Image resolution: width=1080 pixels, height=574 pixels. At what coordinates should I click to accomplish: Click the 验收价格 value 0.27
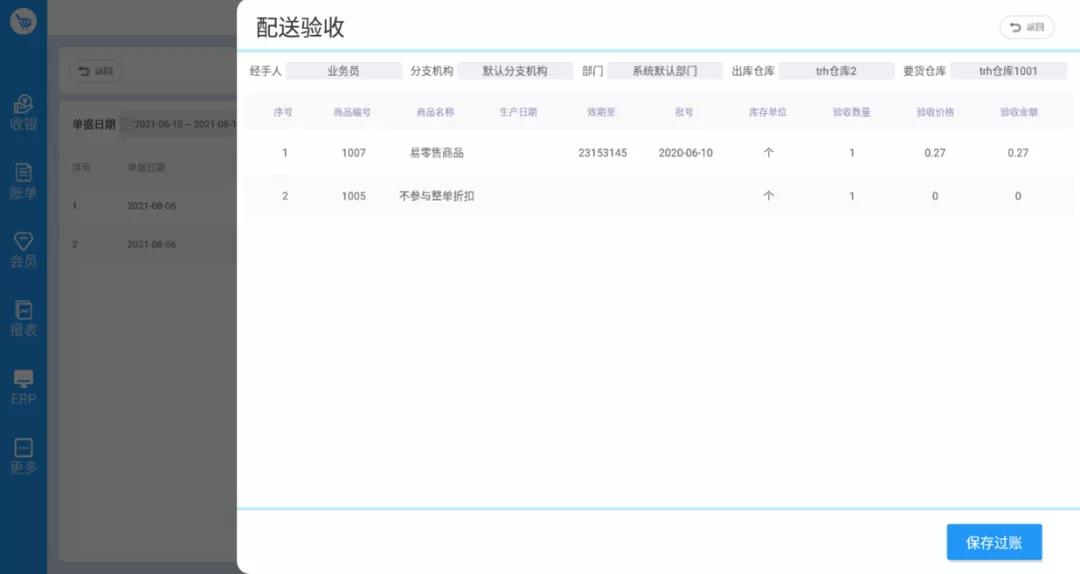(935, 153)
